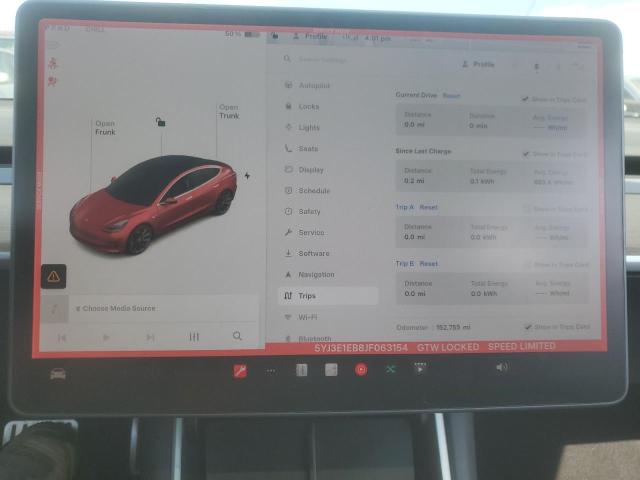Tap Choose Media Source
Screen dimensions: 640x480
(116, 308)
